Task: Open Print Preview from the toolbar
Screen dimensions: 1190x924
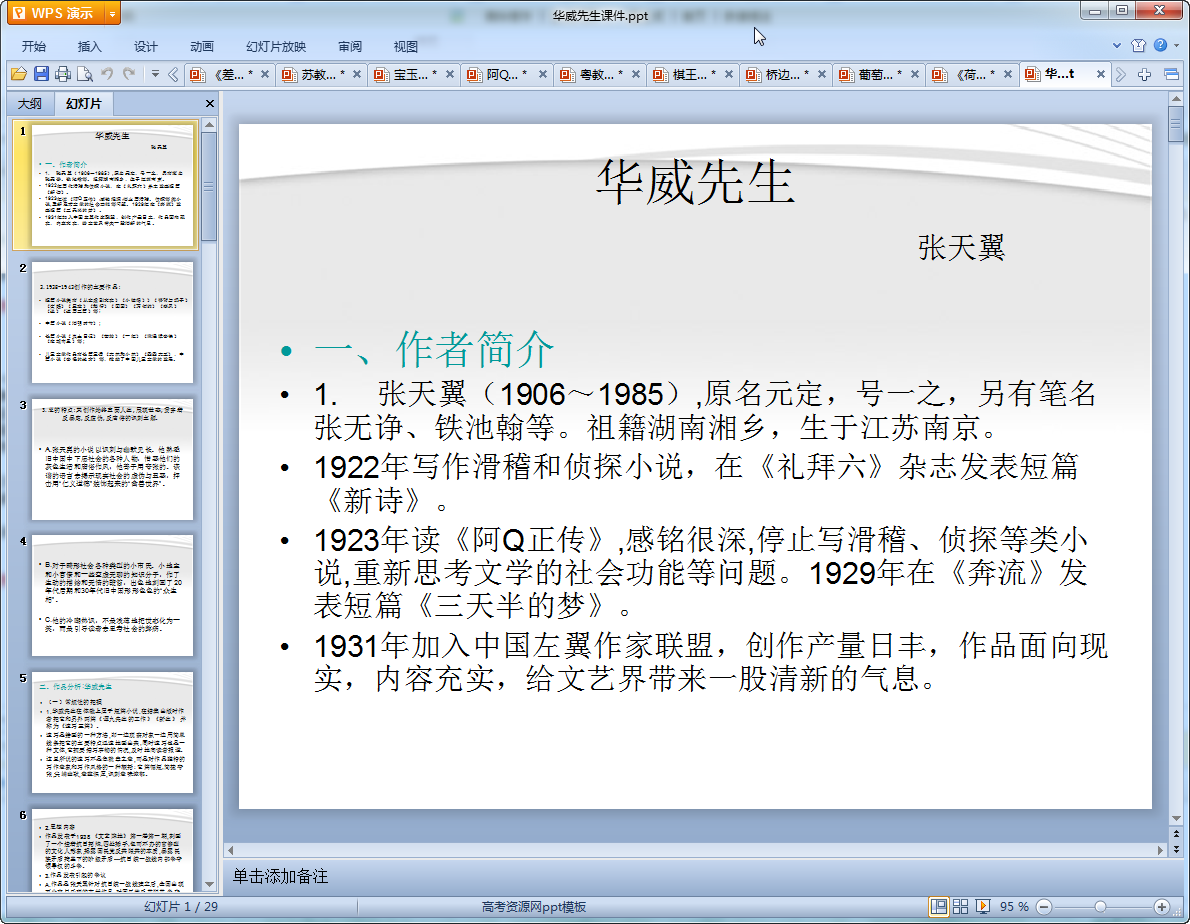Action: point(85,74)
